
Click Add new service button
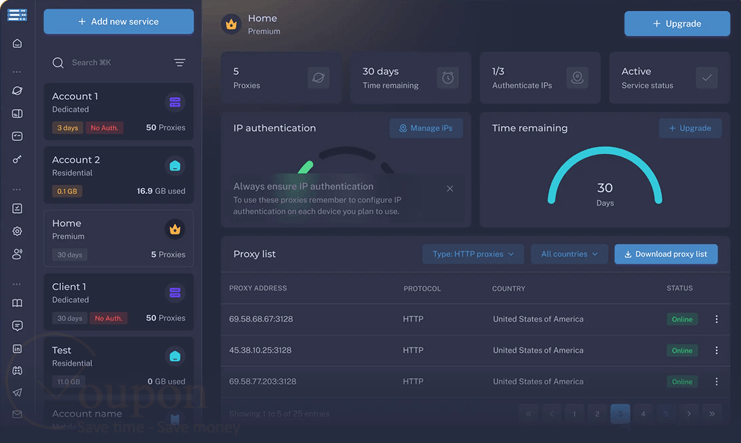coord(119,22)
